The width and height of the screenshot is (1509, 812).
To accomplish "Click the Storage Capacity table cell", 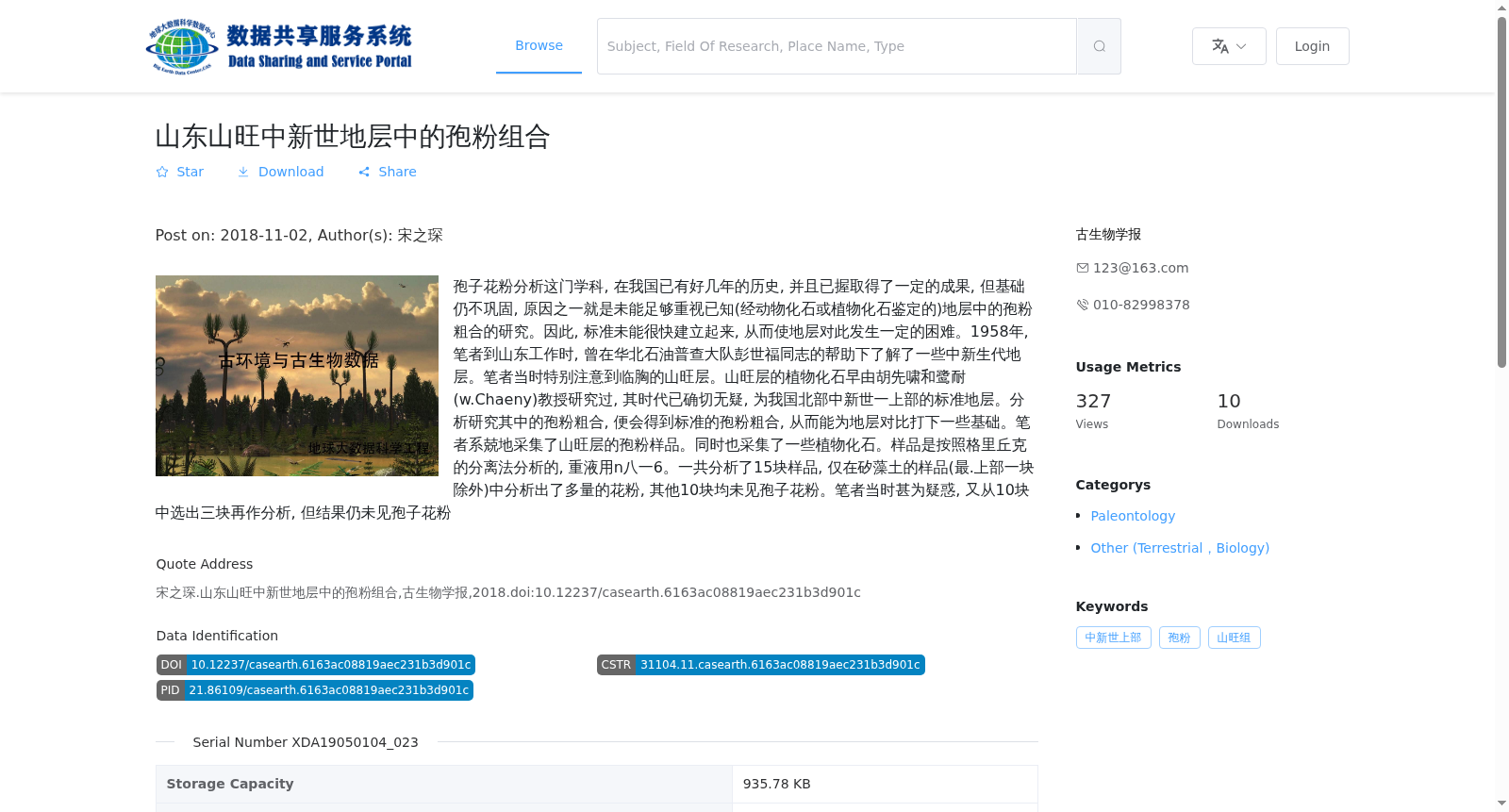I will (x=443, y=784).
